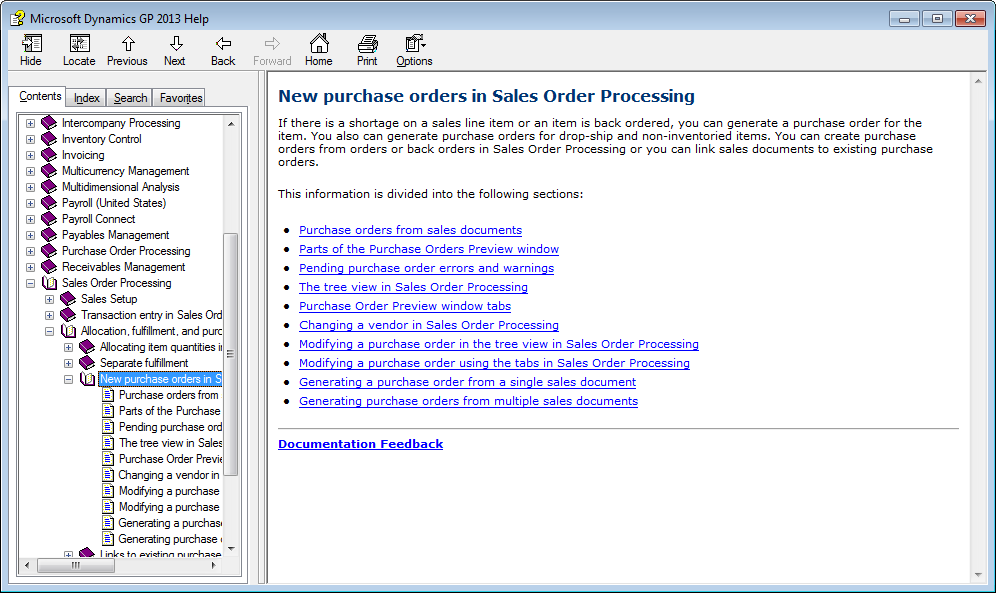Open 'Modifying a purchase order using the tabs' link
This screenshot has width=996, height=593.
494,363
